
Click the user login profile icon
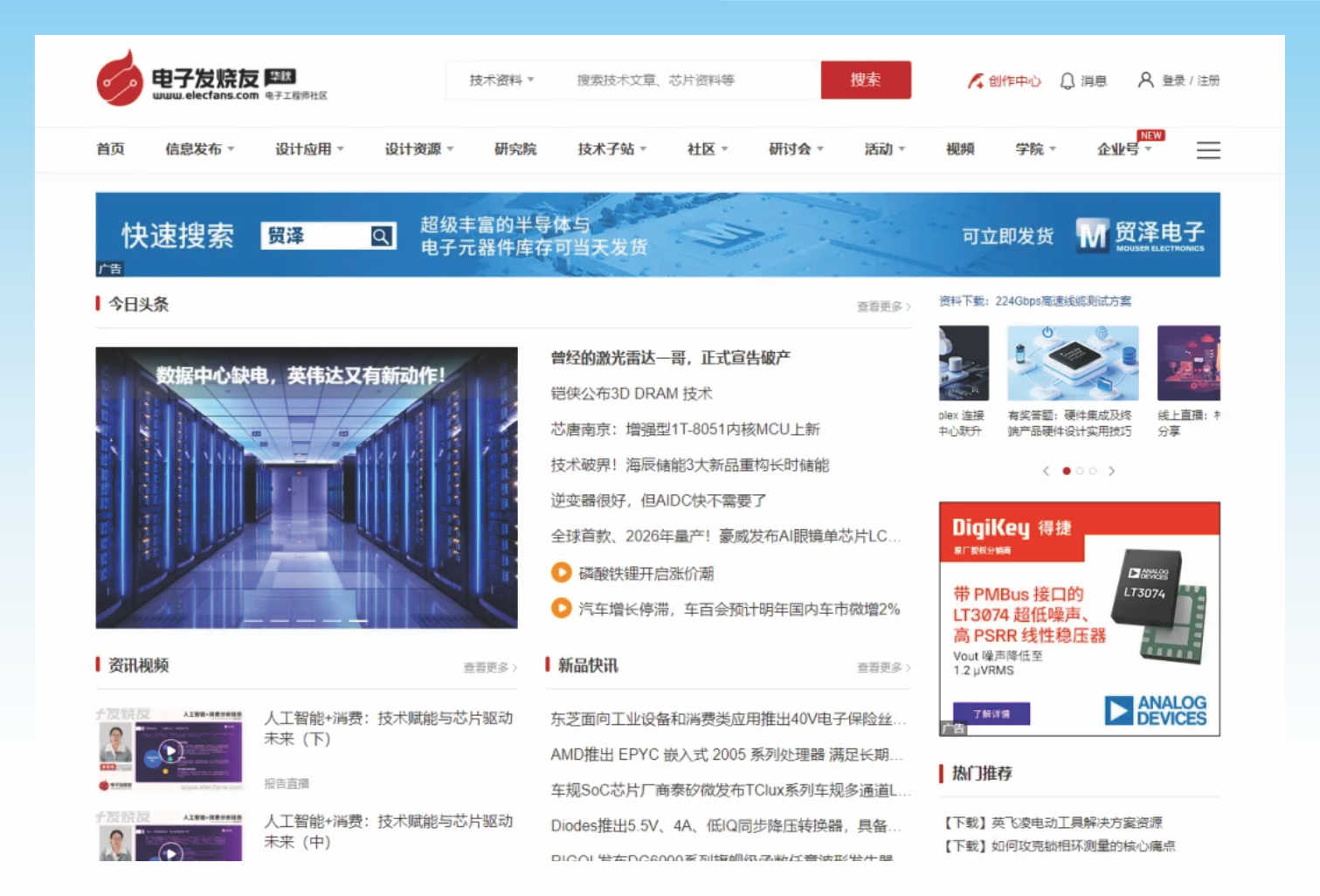pyautogui.click(x=1145, y=80)
